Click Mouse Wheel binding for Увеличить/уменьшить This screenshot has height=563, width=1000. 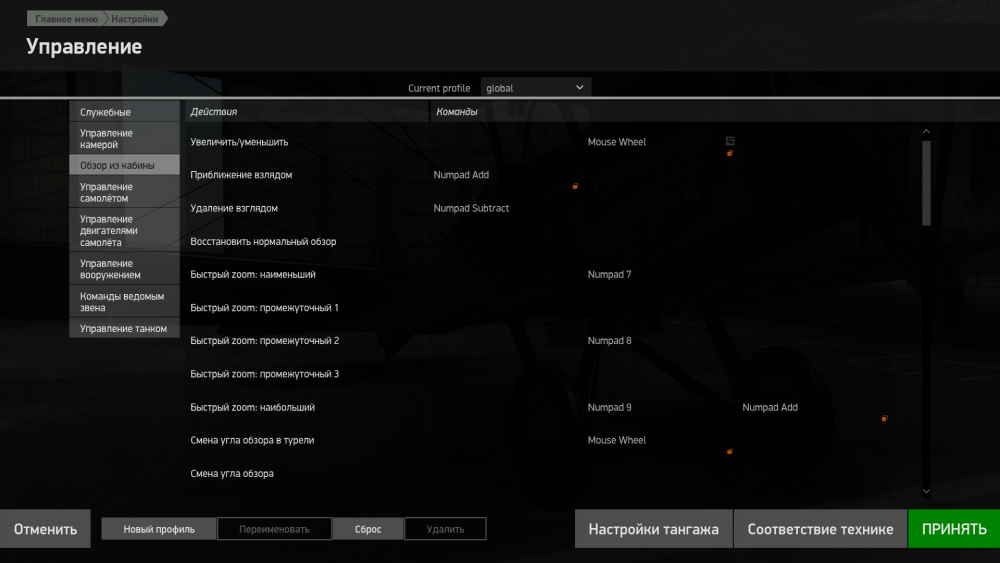pyautogui.click(x=617, y=142)
